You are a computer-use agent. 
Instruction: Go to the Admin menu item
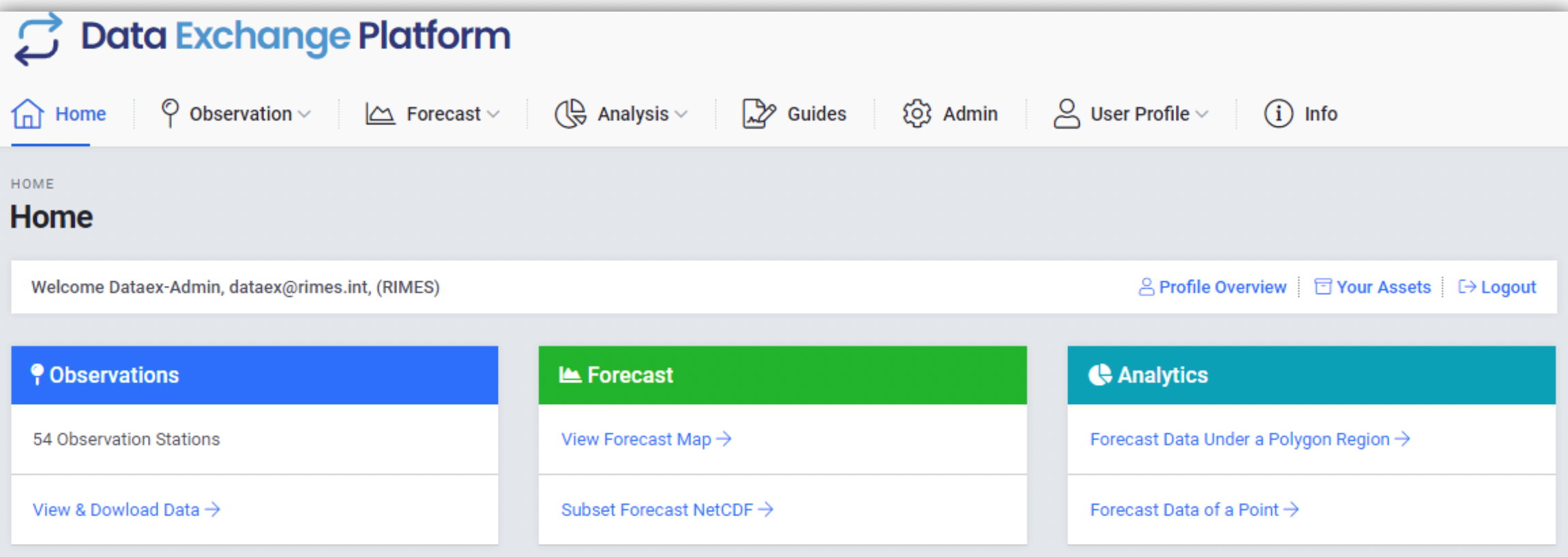pyautogui.click(x=970, y=114)
